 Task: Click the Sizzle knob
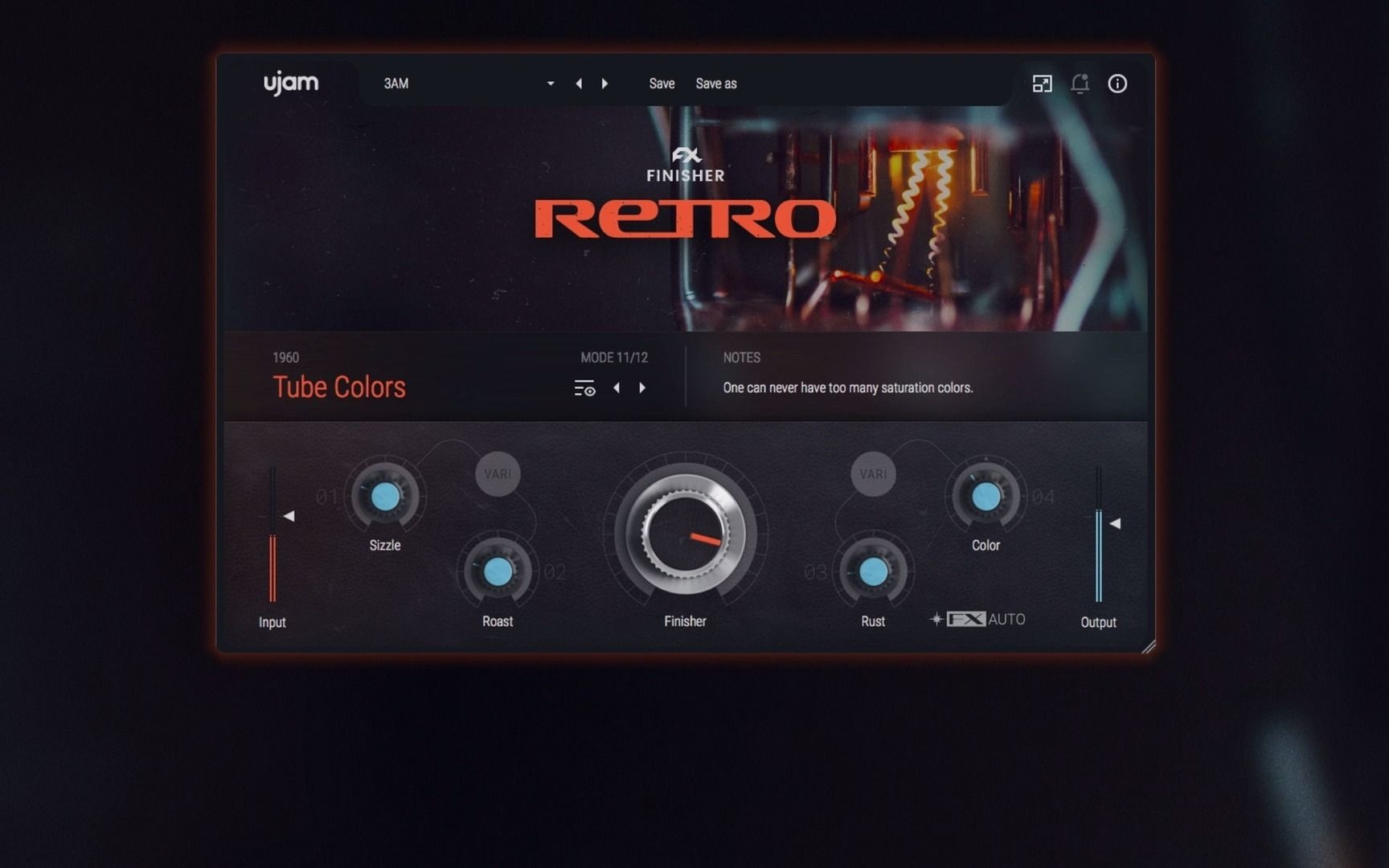coord(385,497)
